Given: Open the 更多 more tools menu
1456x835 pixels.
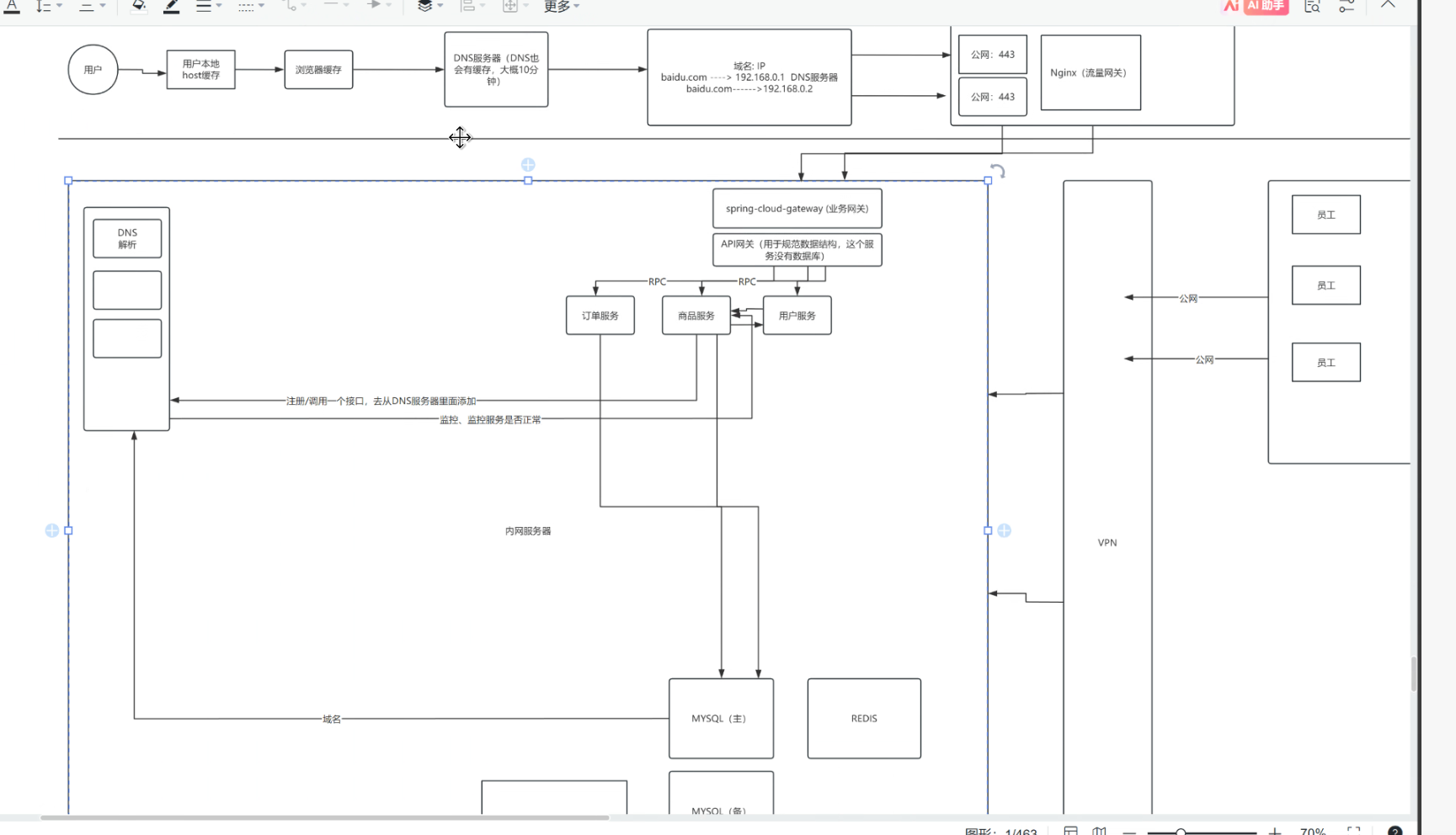Looking at the screenshot, I should coord(562,6).
